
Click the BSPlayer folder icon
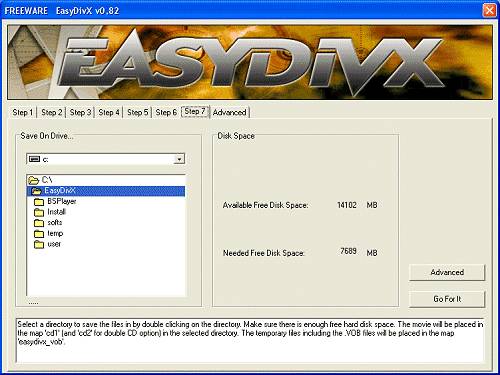pos(39,202)
